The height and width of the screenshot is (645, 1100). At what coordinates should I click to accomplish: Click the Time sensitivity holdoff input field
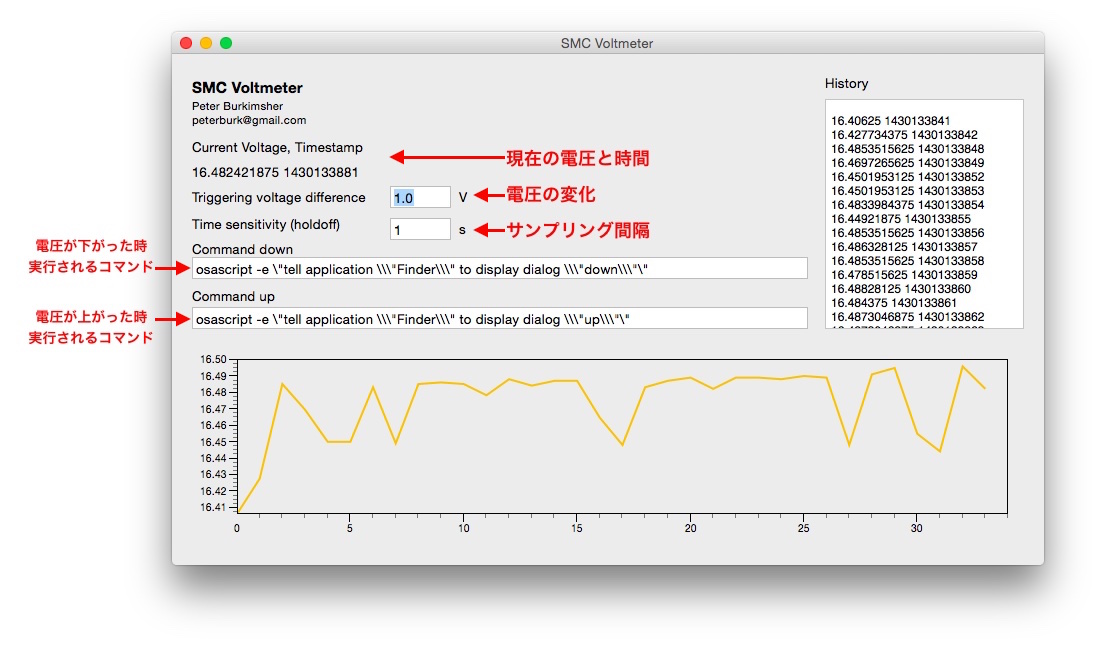tap(420, 229)
